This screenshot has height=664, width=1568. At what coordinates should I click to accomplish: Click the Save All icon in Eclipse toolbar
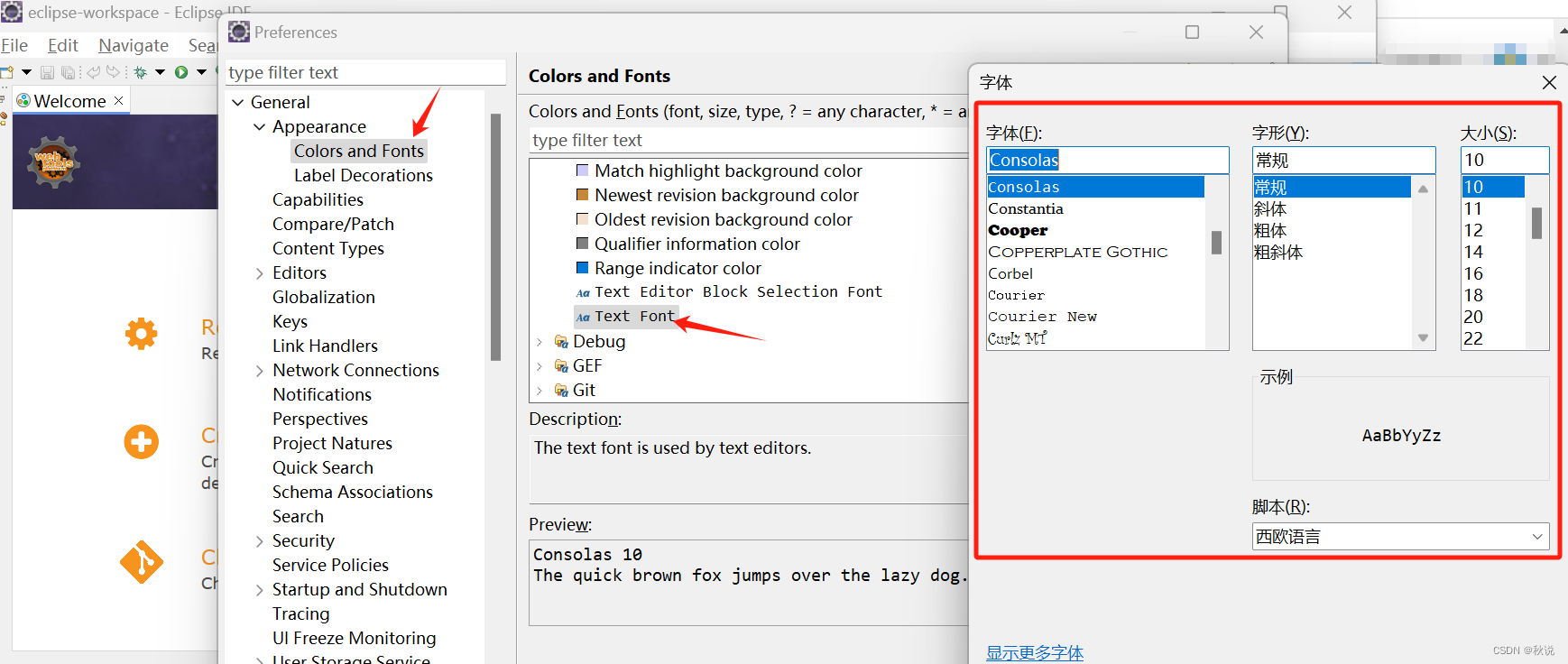click(68, 72)
